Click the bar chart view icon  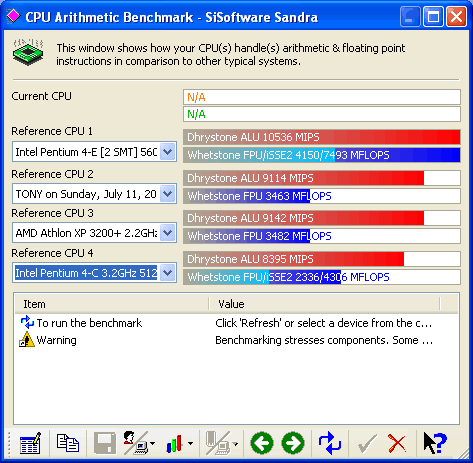click(x=174, y=444)
